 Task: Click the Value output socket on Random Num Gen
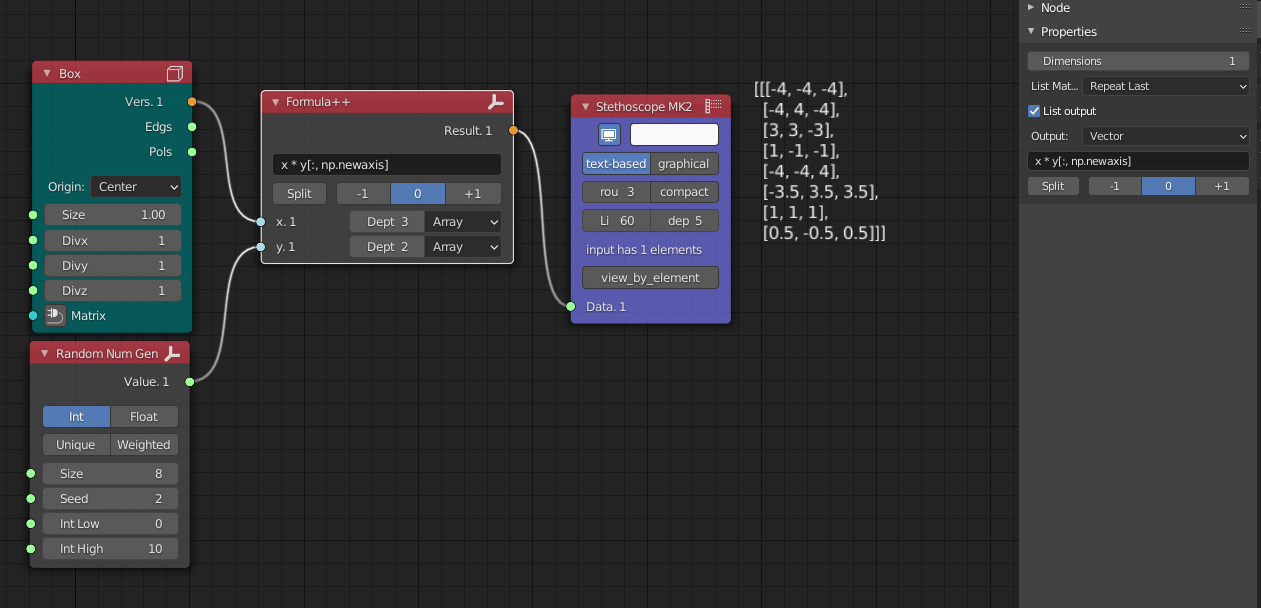point(190,382)
